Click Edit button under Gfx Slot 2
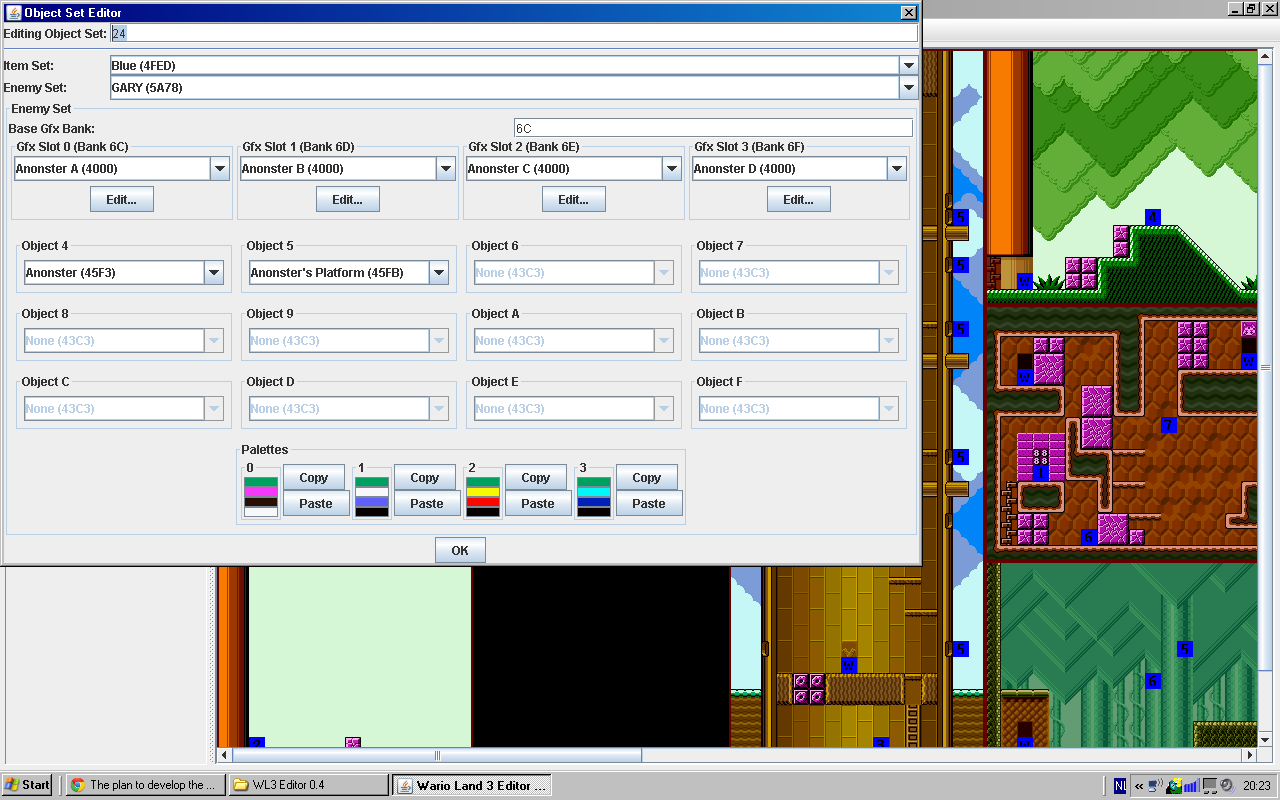Image resolution: width=1280 pixels, height=800 pixels. pos(573,200)
